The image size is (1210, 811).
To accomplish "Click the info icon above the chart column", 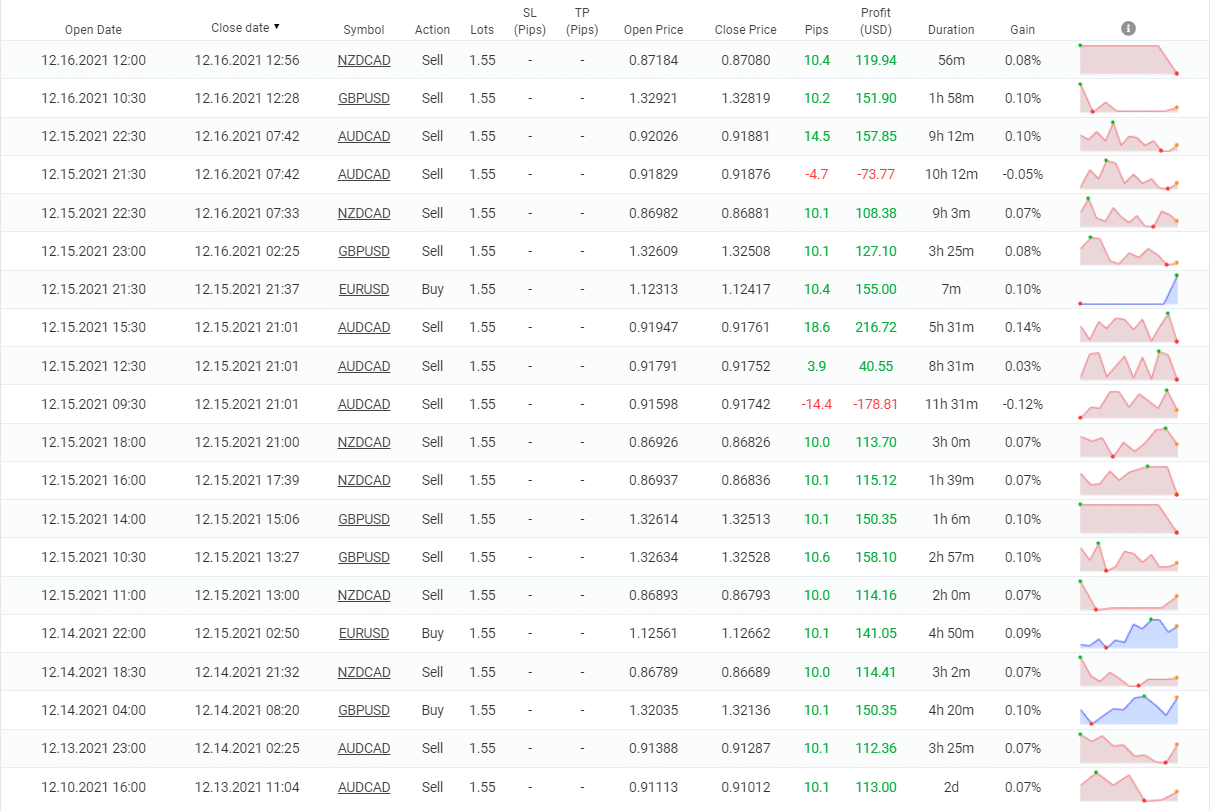I will click(x=1128, y=28).
